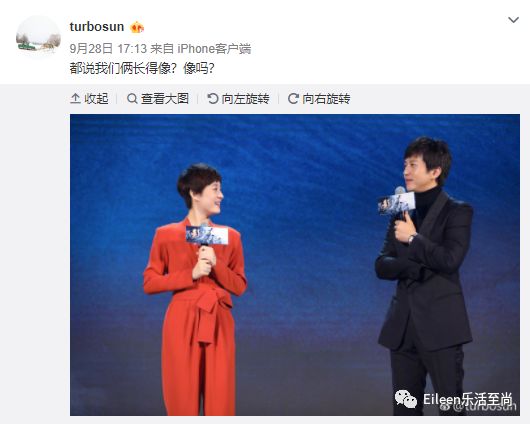The image size is (530, 424).
Task: Click the rotate-right arrow icon
Action: (293, 99)
